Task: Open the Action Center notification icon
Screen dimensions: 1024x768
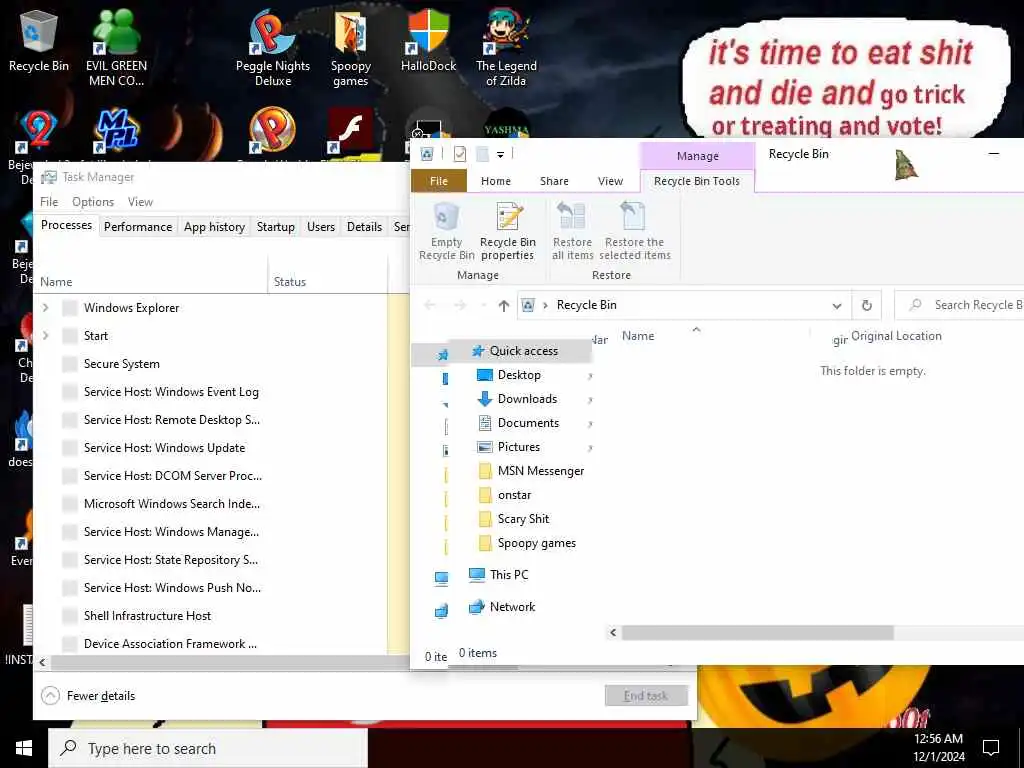Action: (991, 748)
